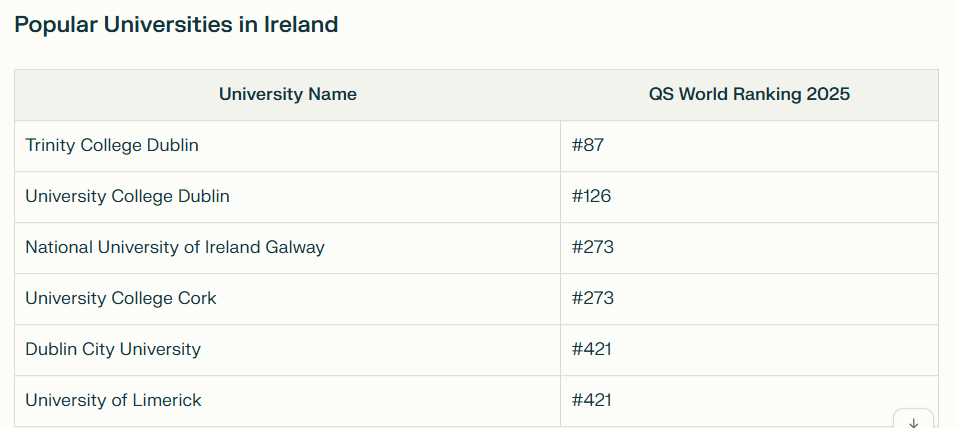Select #273 ranking beside Cork

(749, 299)
